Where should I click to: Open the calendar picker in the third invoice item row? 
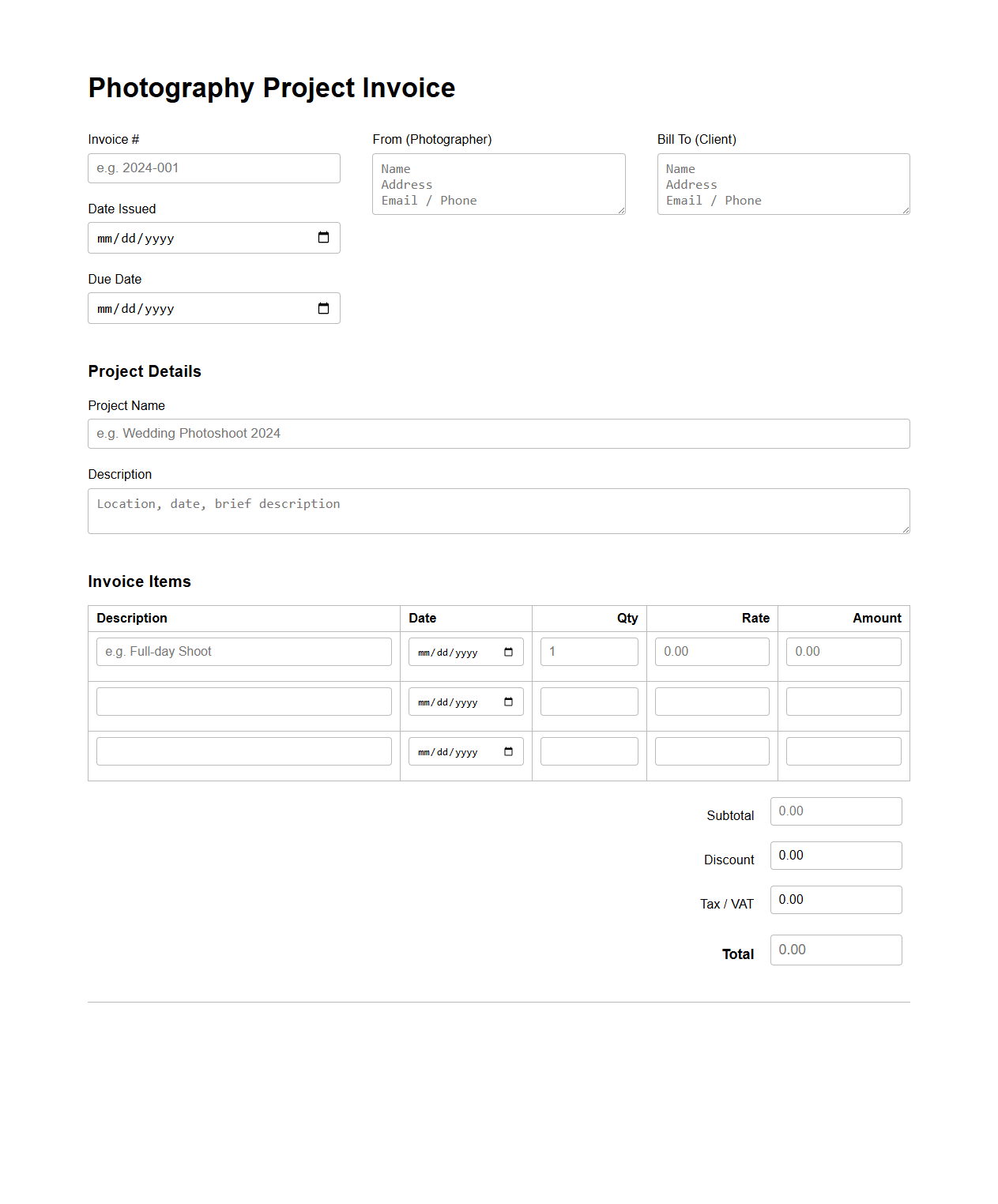click(510, 751)
